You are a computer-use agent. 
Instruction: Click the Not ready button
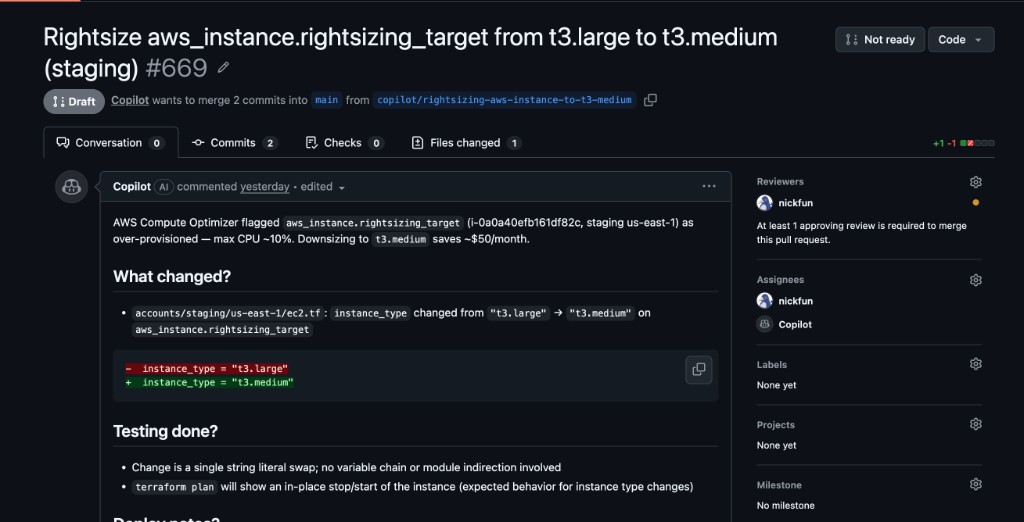click(x=880, y=39)
